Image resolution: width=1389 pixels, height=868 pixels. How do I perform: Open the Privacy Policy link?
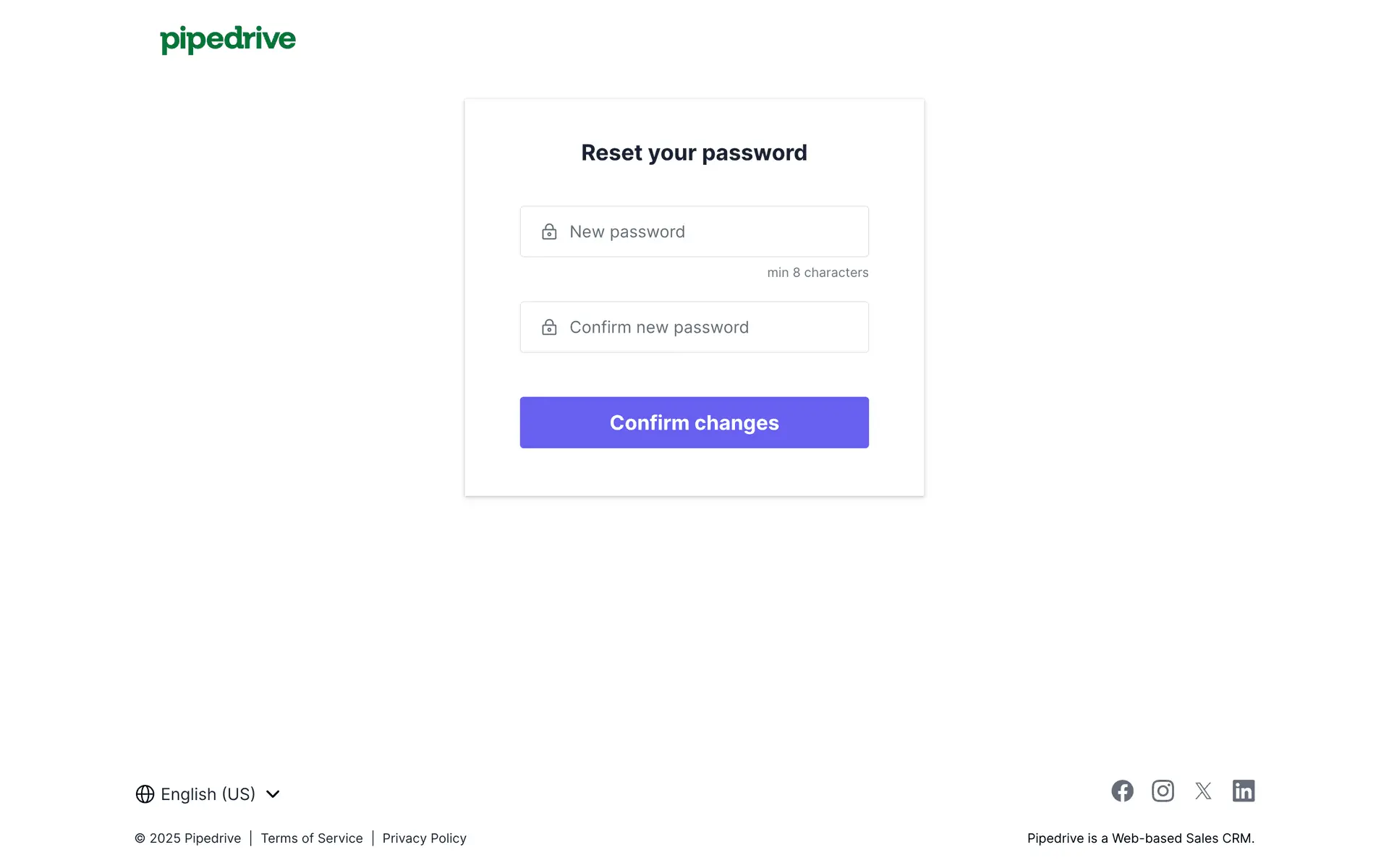coord(424,838)
